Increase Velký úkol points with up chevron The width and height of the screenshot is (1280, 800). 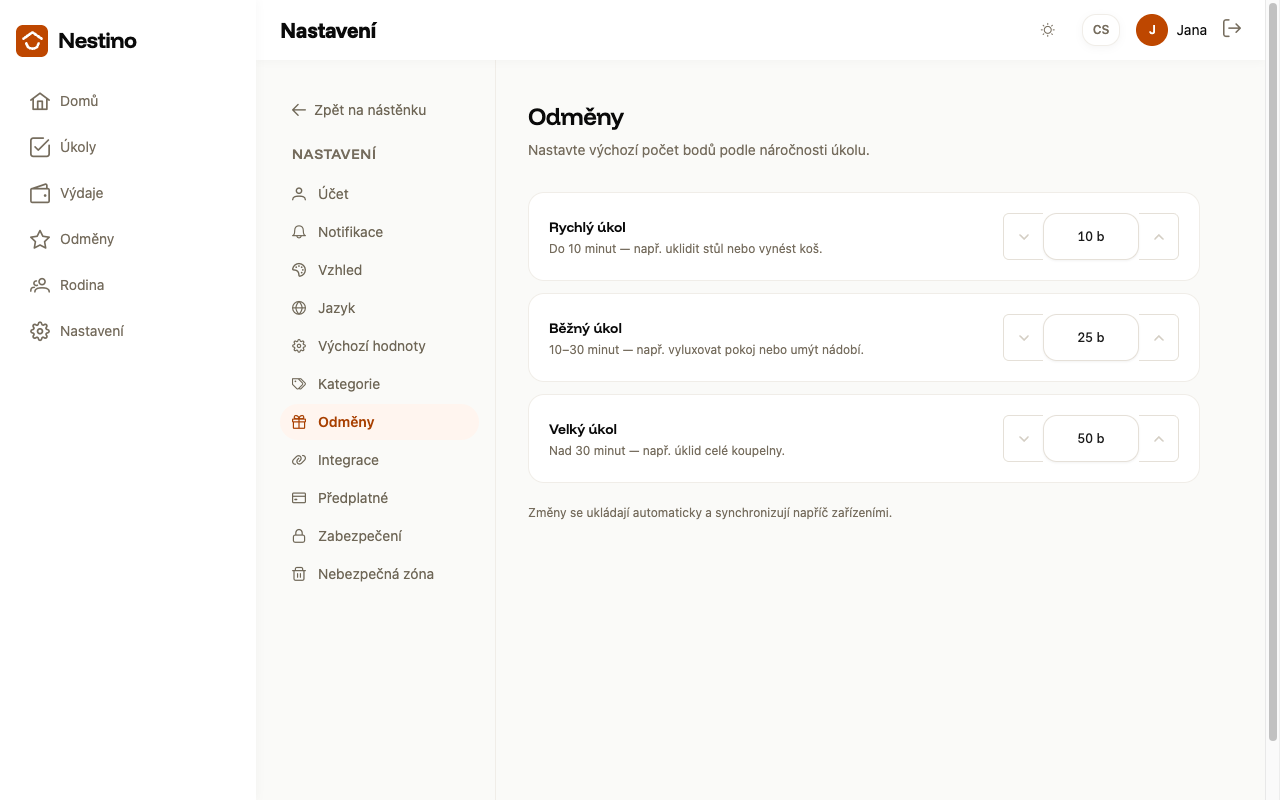pyautogui.click(x=1159, y=439)
